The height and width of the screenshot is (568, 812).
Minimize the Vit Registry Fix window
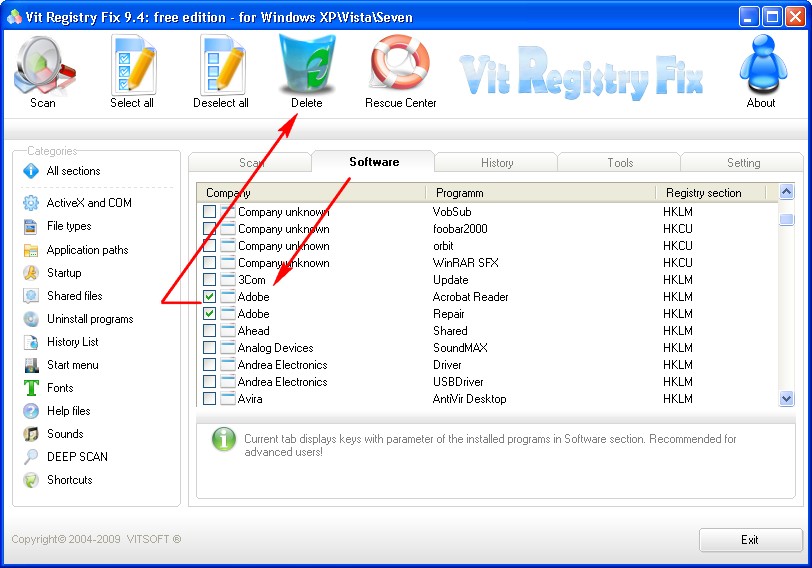coord(748,17)
